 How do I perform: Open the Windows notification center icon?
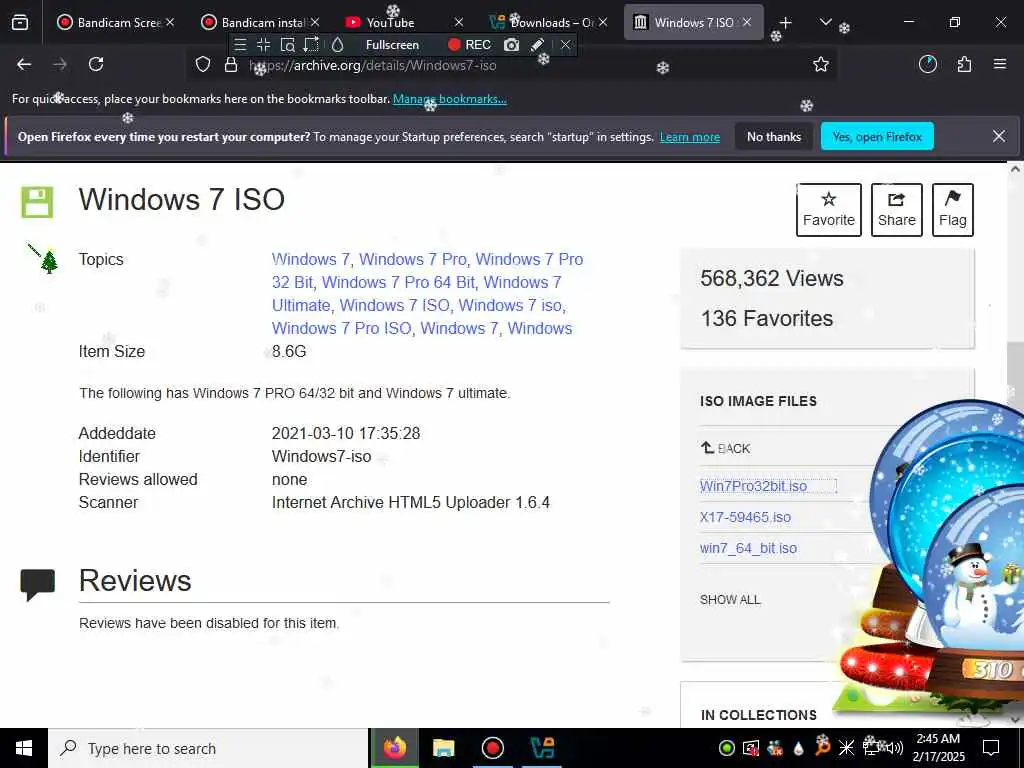coord(991,748)
